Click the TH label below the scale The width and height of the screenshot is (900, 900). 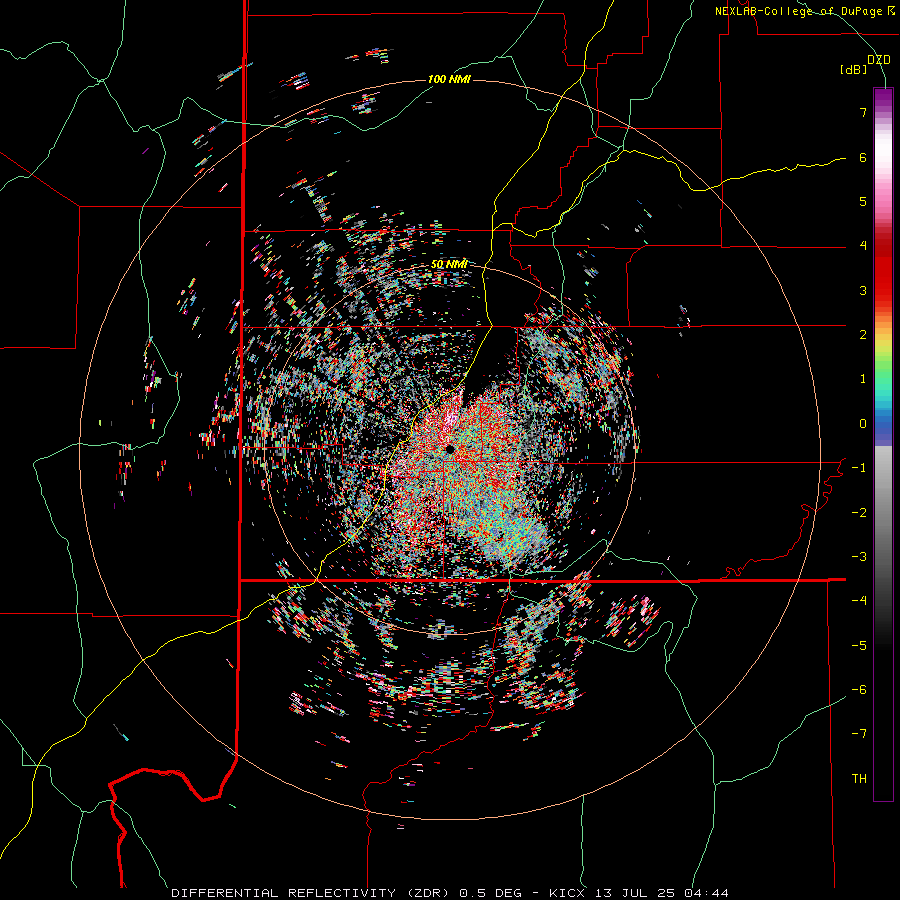[859, 779]
